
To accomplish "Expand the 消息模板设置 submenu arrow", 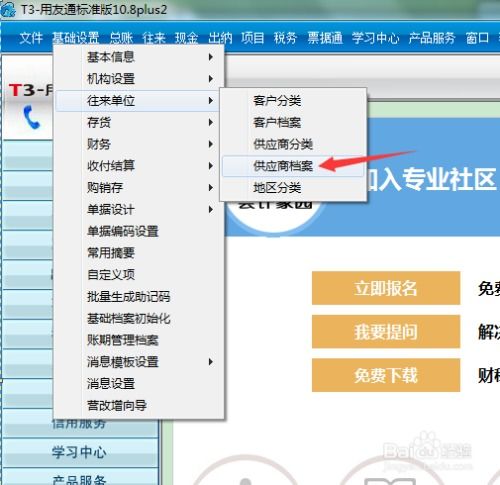I will tap(211, 362).
